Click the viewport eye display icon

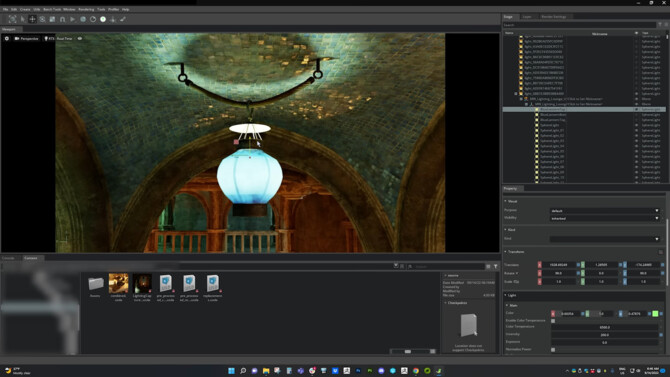[79, 38]
